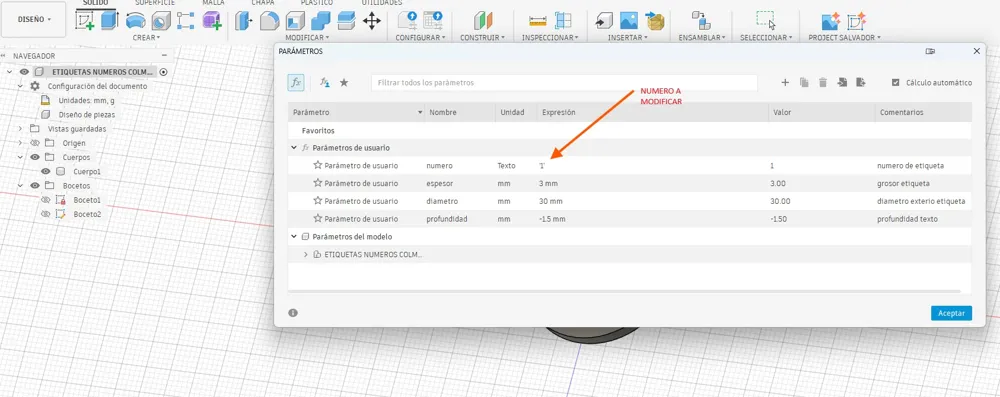
Task: Select the Revolve tool icon
Action: coord(135,21)
